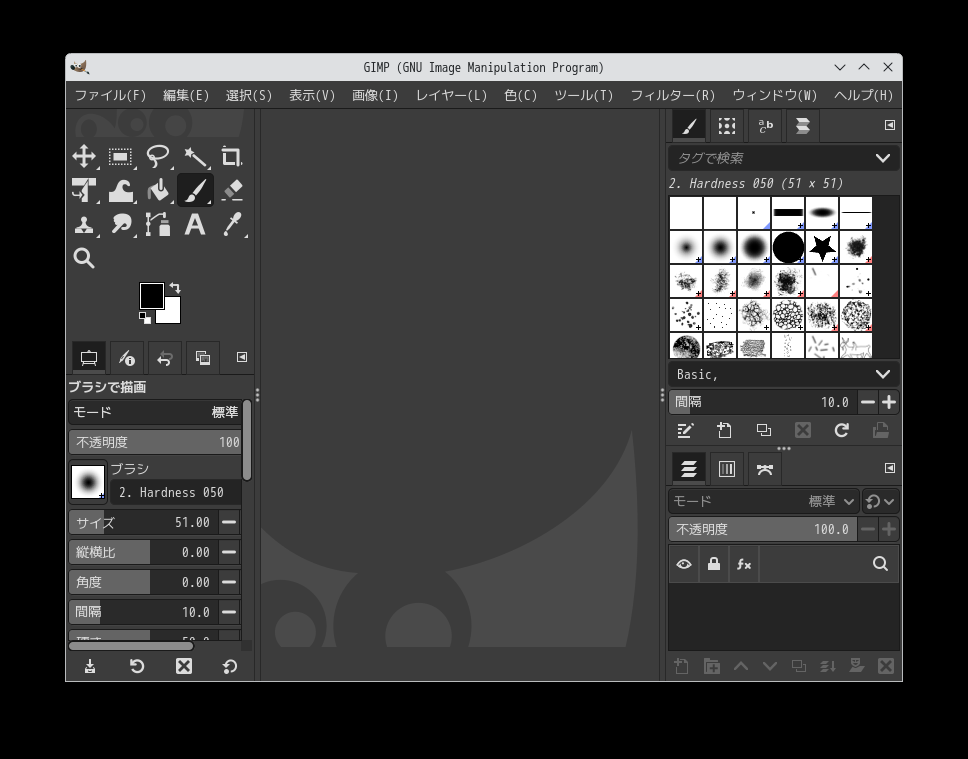Select the Fuzzy Select wand tool

195,156
